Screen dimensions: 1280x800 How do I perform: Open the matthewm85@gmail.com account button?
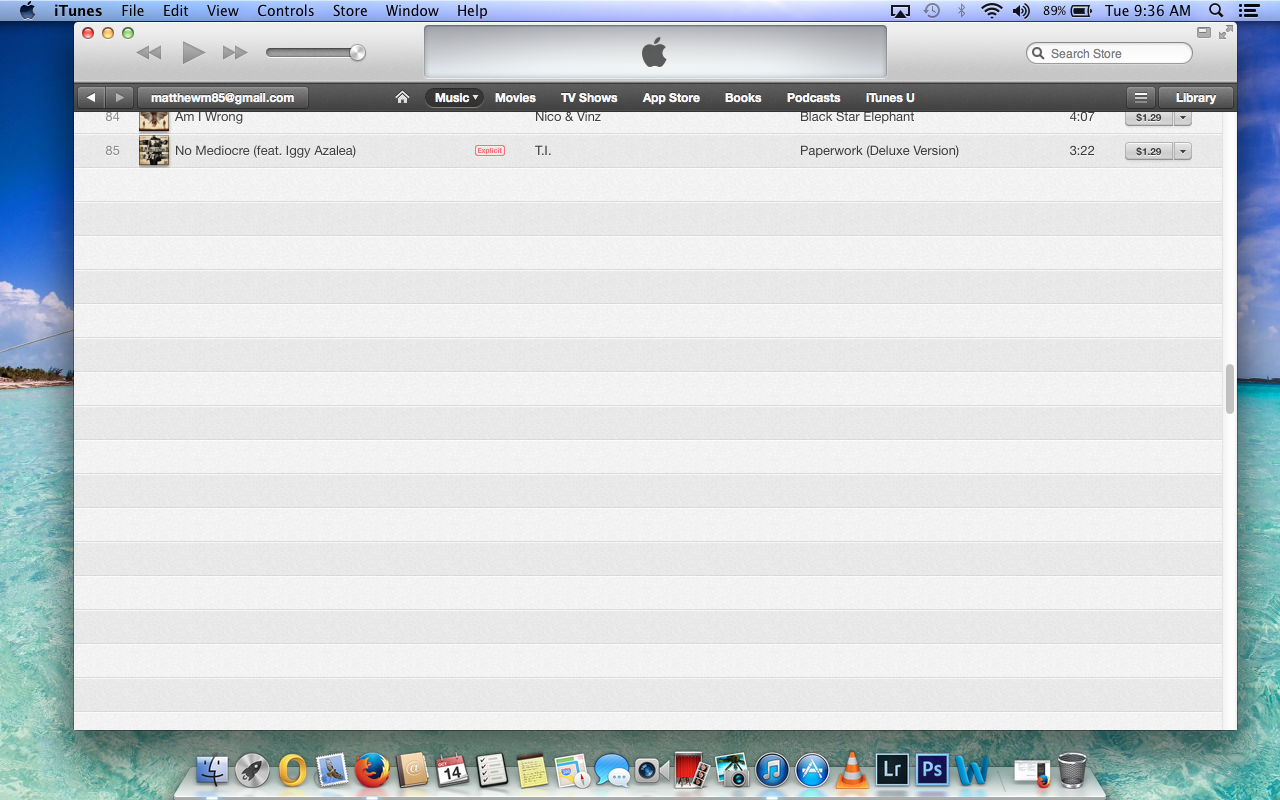click(x=222, y=98)
